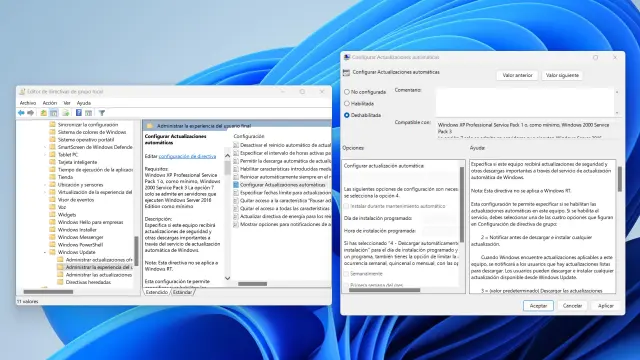
Task: Switch to the Estándar tab
Action: pos(182,292)
